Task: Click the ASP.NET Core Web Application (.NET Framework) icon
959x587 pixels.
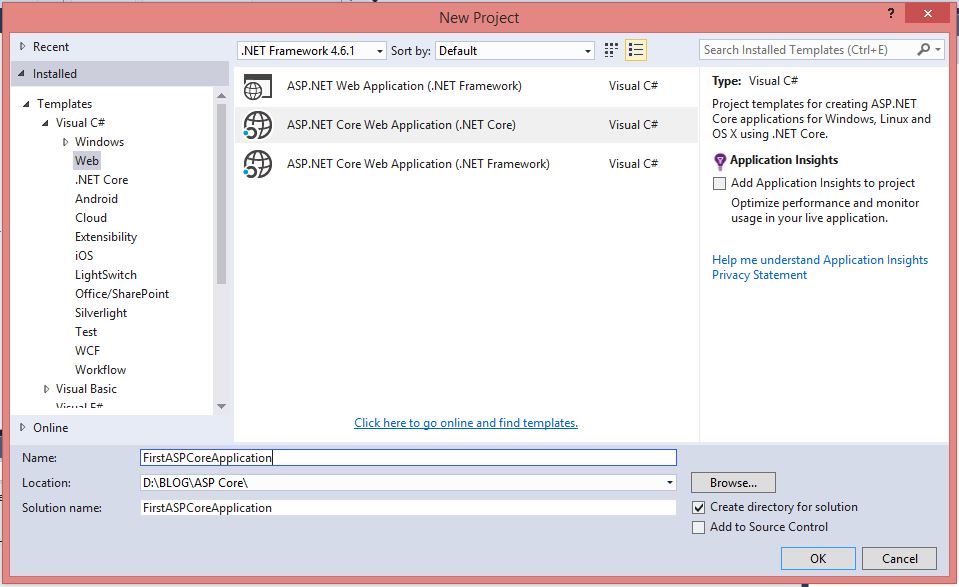Action: coord(258,163)
